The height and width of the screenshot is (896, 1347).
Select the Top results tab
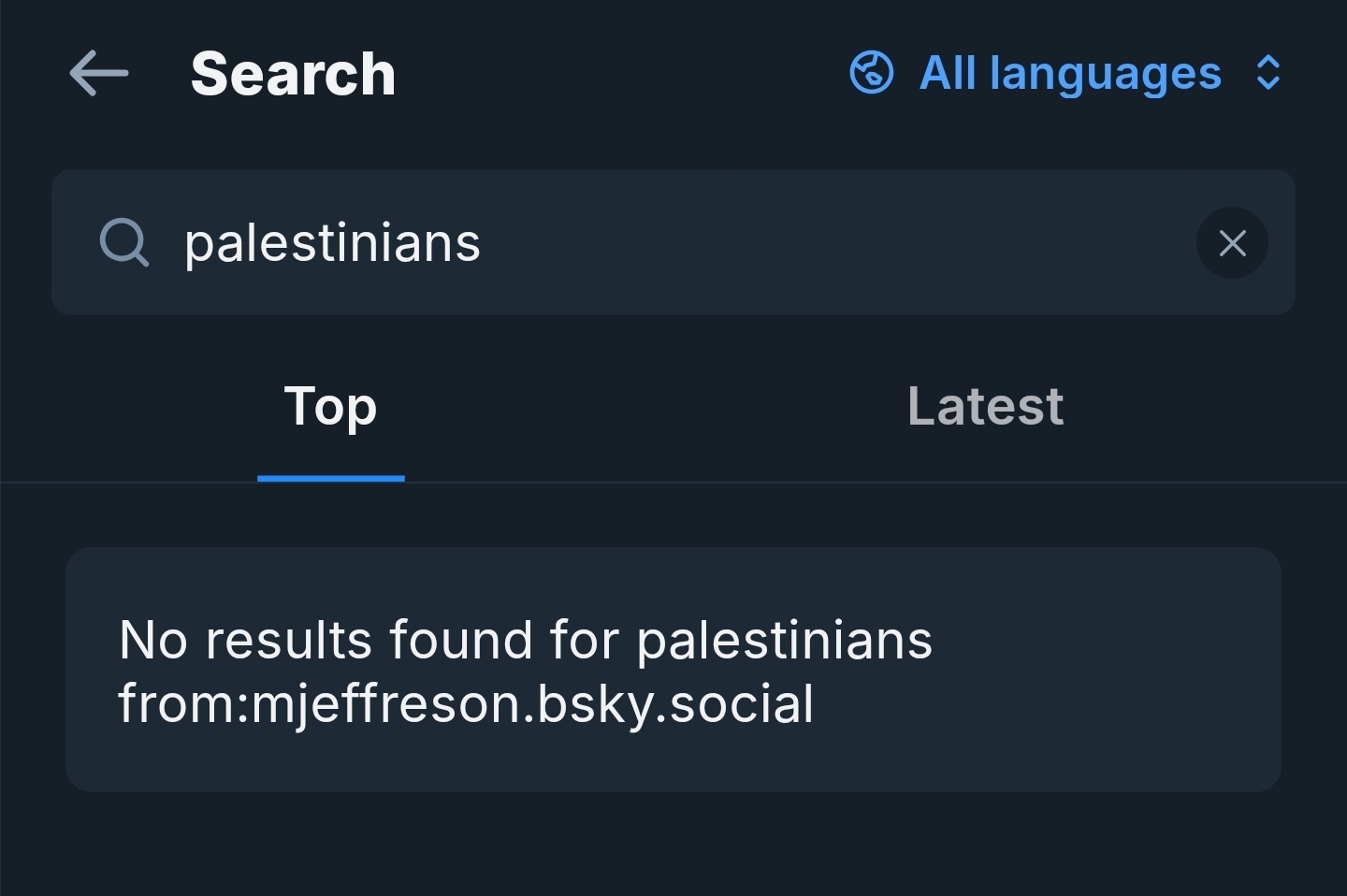330,407
